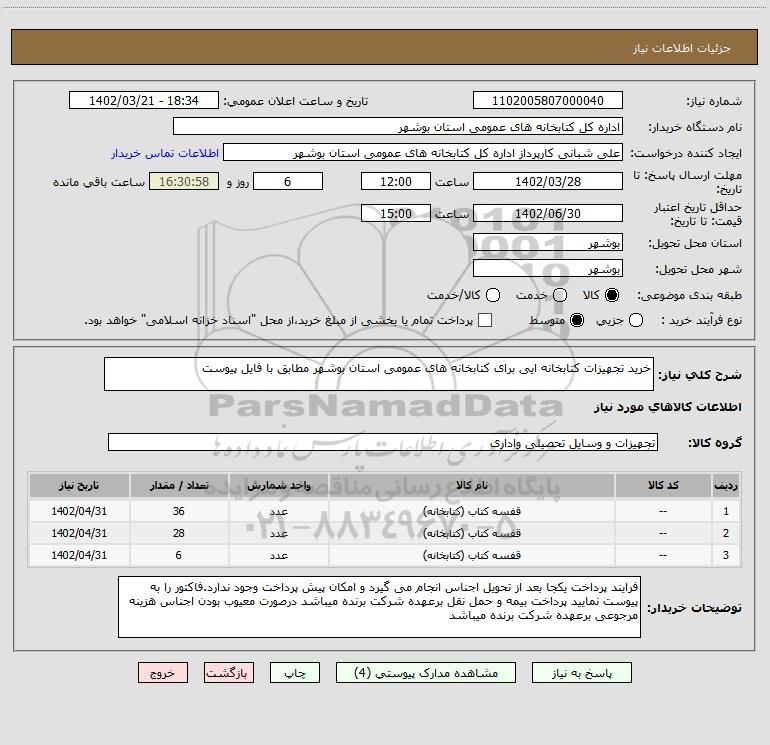
Task: Click the پاسخ به نیاز button
Action: click(582, 673)
